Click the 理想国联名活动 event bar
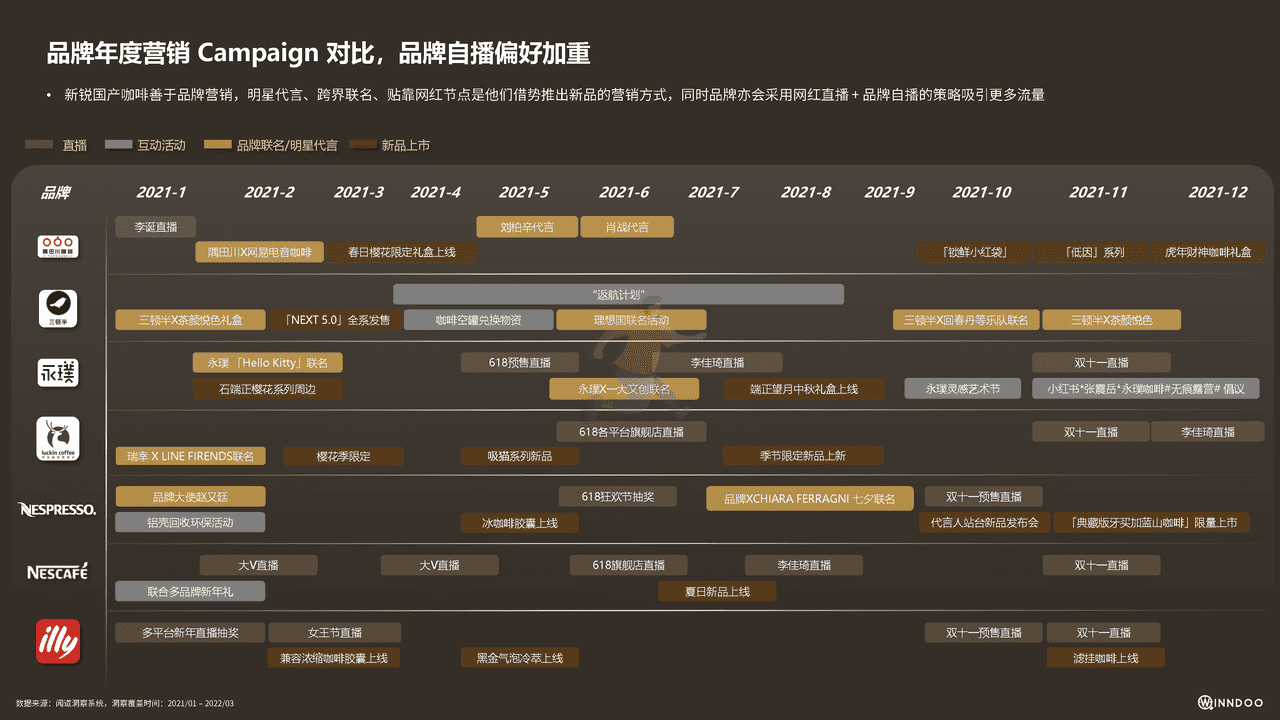The height and width of the screenshot is (720, 1280). pos(631,320)
